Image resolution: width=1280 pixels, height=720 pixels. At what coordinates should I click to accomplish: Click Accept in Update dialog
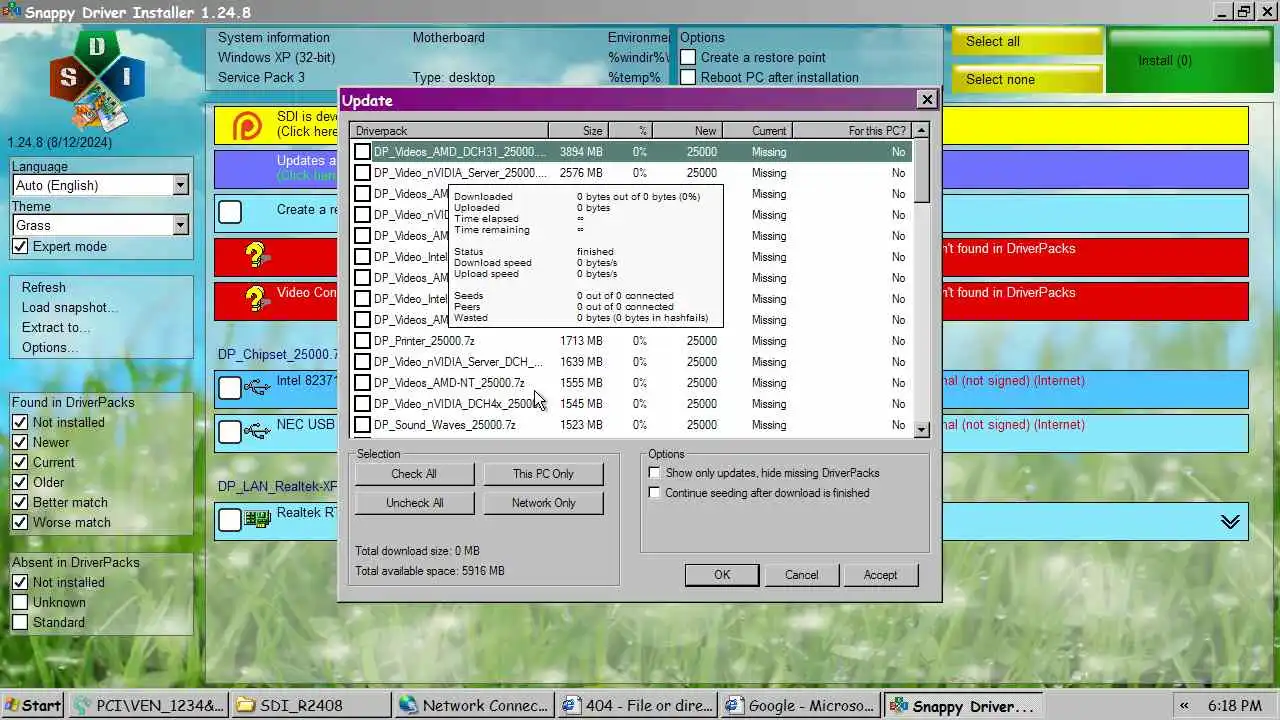coord(880,575)
